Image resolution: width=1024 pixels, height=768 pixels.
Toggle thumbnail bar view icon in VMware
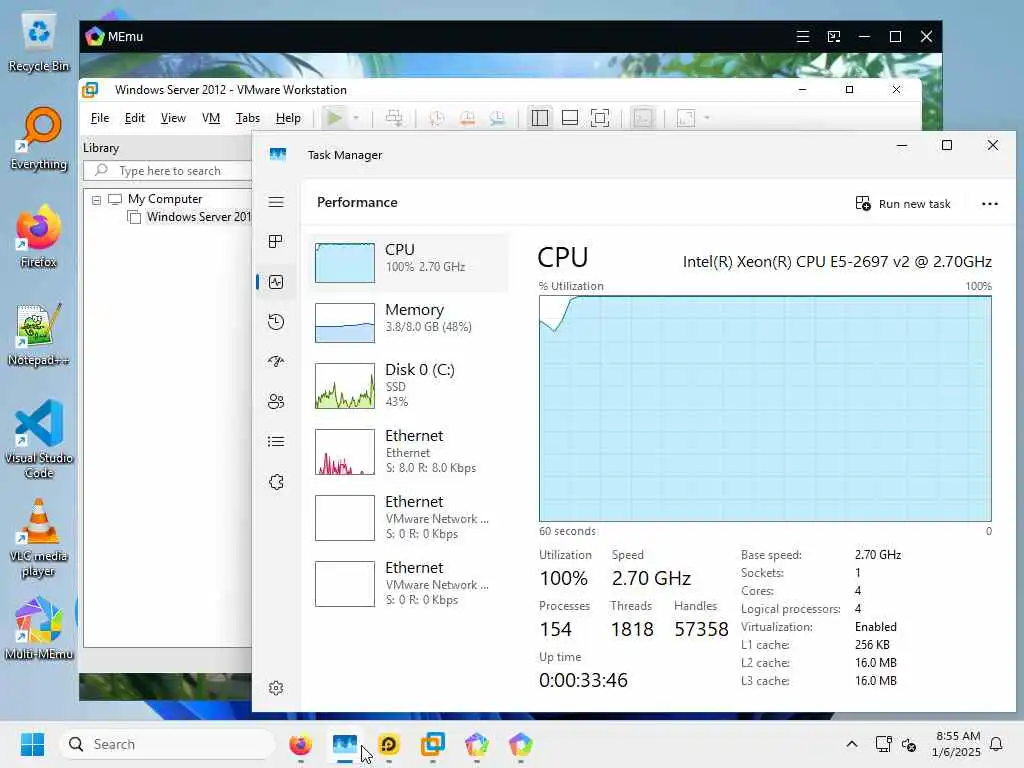(x=569, y=118)
